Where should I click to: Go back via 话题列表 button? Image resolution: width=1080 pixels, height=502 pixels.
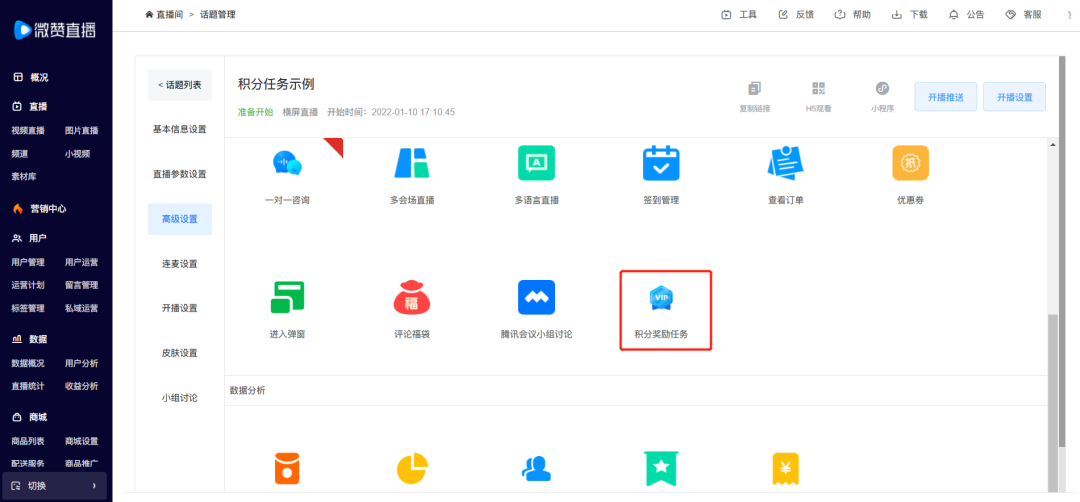pos(180,85)
